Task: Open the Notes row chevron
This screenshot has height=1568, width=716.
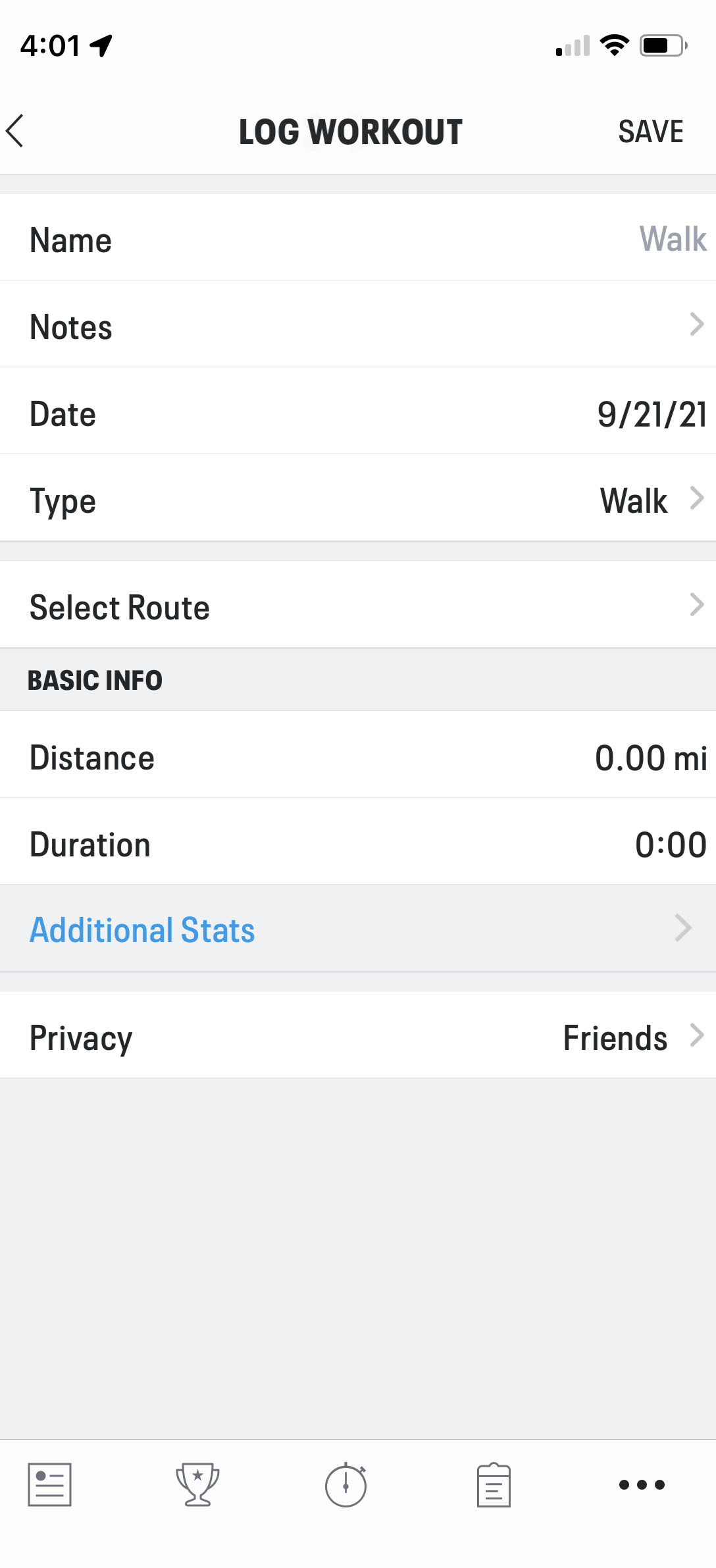Action: point(697,324)
